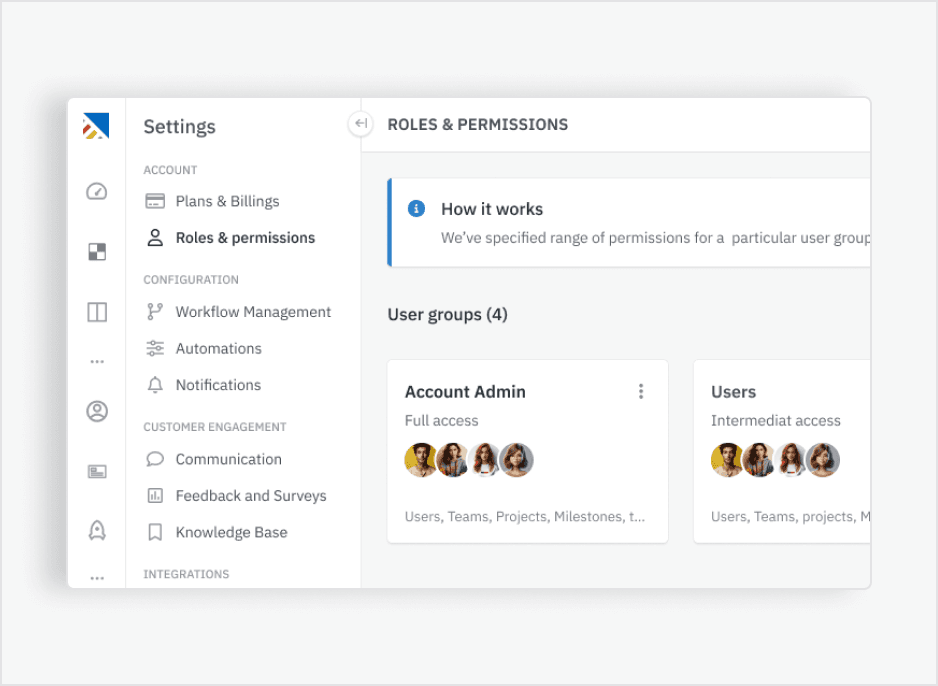
Task: Open the rocket icon in the rail
Action: 97,530
